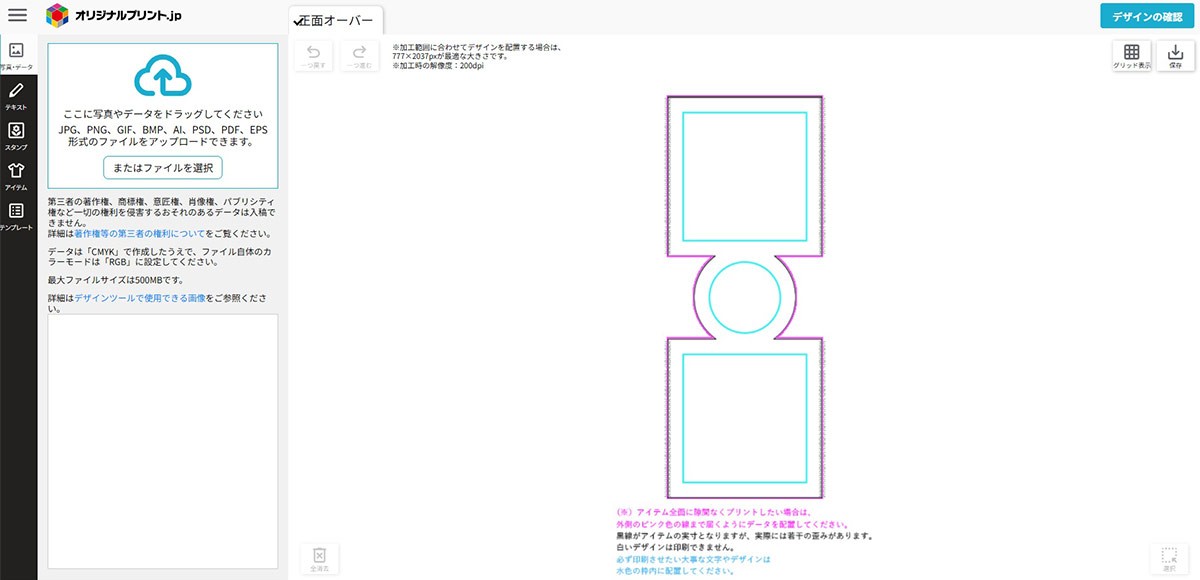Click the undo arrow button
Viewport: 1200px width, 580px height.
tap(314, 56)
